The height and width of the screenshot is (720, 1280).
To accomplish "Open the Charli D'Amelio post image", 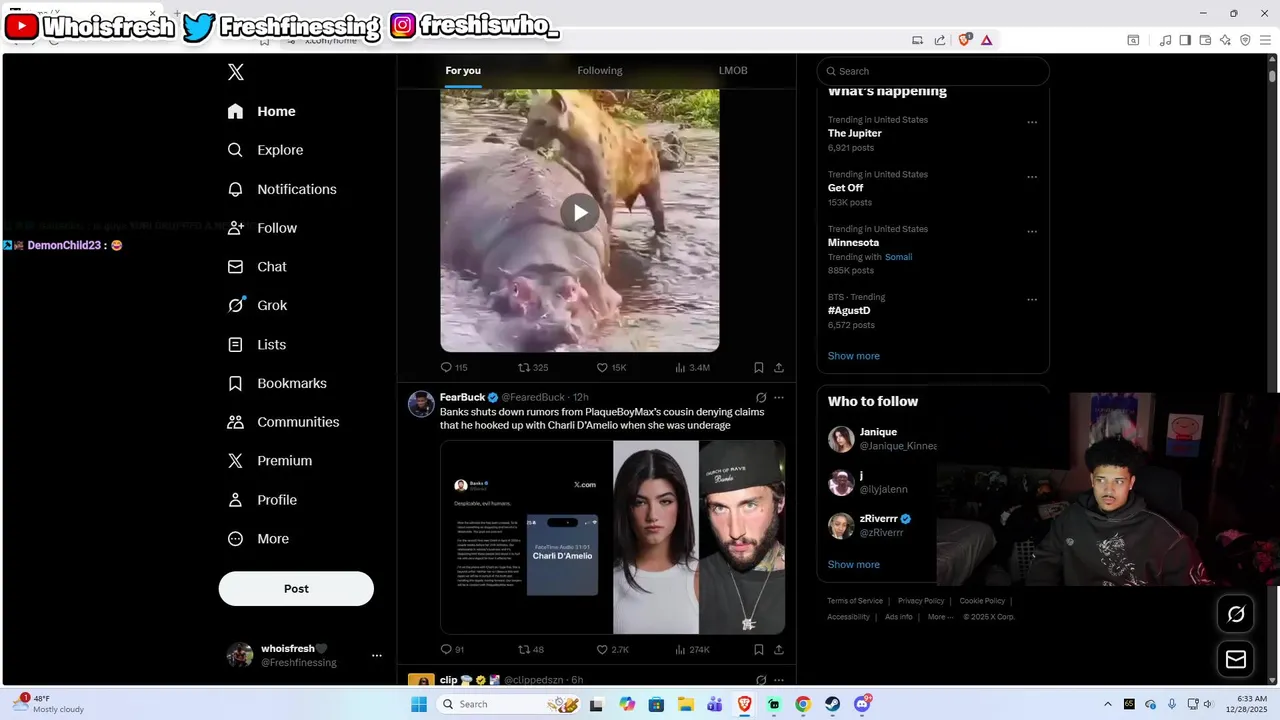I will pos(613,537).
